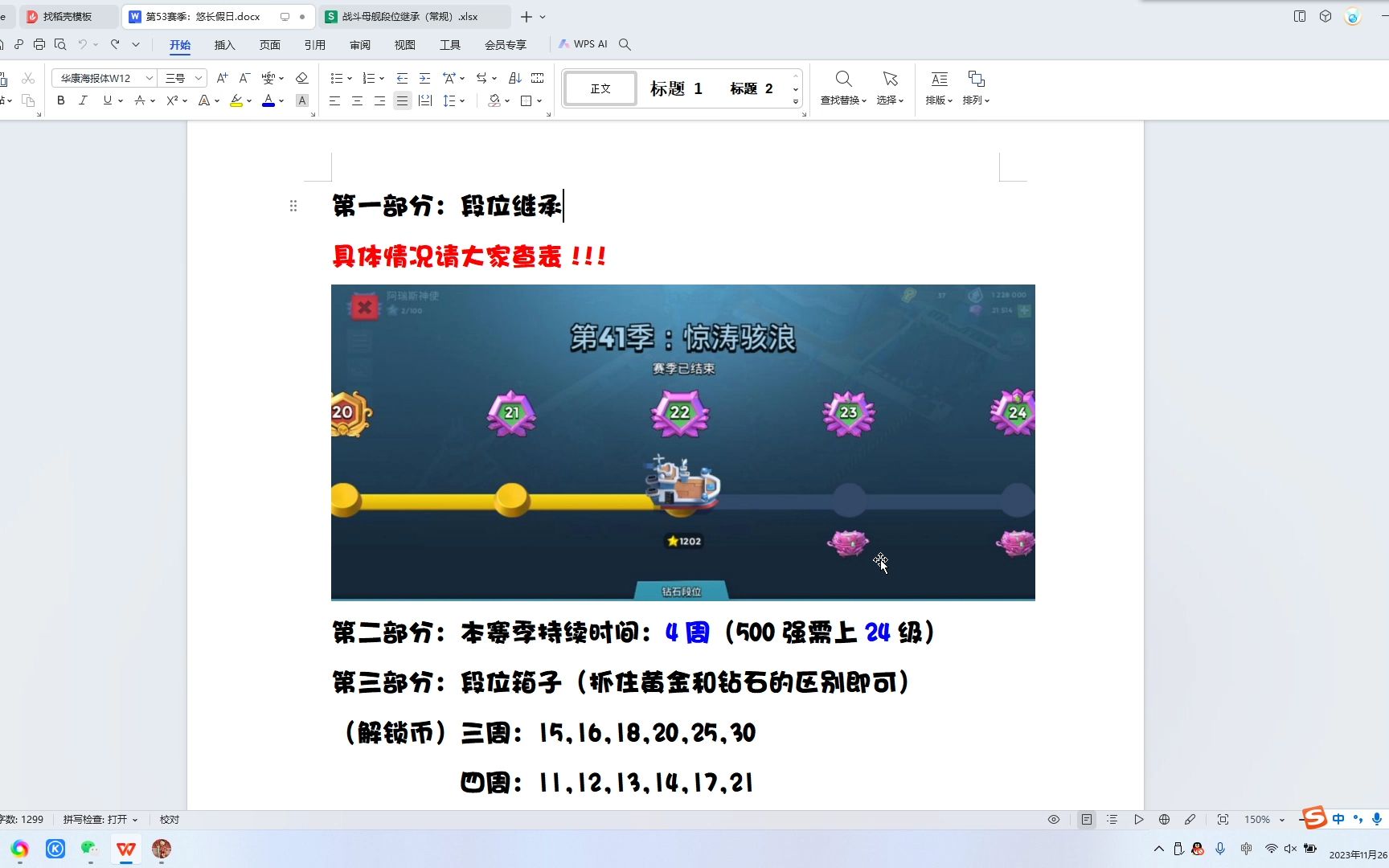This screenshot has width=1389, height=868.
Task: Enter full screen fit mode
Action: (x=1223, y=819)
